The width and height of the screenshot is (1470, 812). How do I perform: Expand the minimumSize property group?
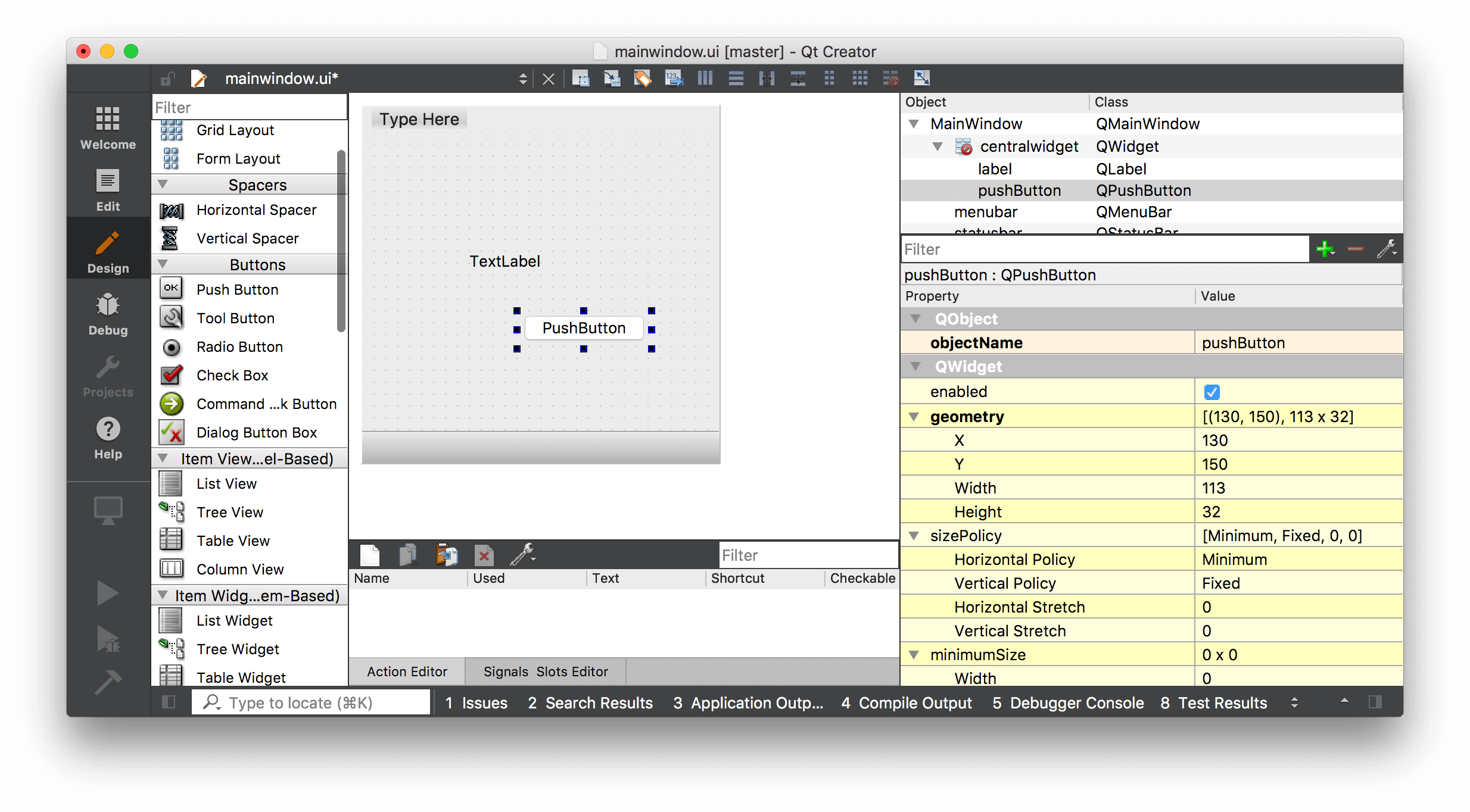tap(915, 655)
